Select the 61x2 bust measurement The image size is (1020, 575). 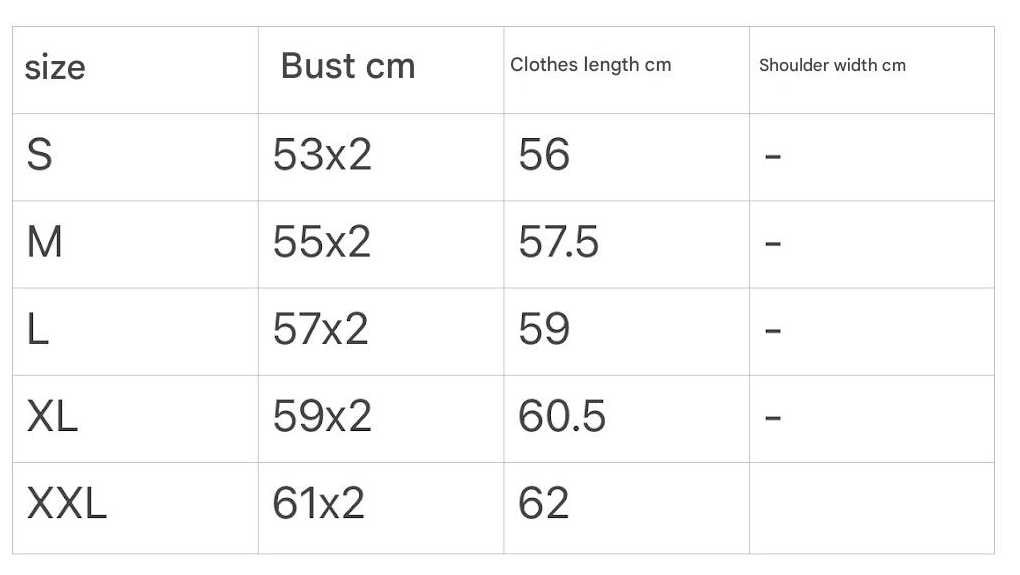coord(318,503)
